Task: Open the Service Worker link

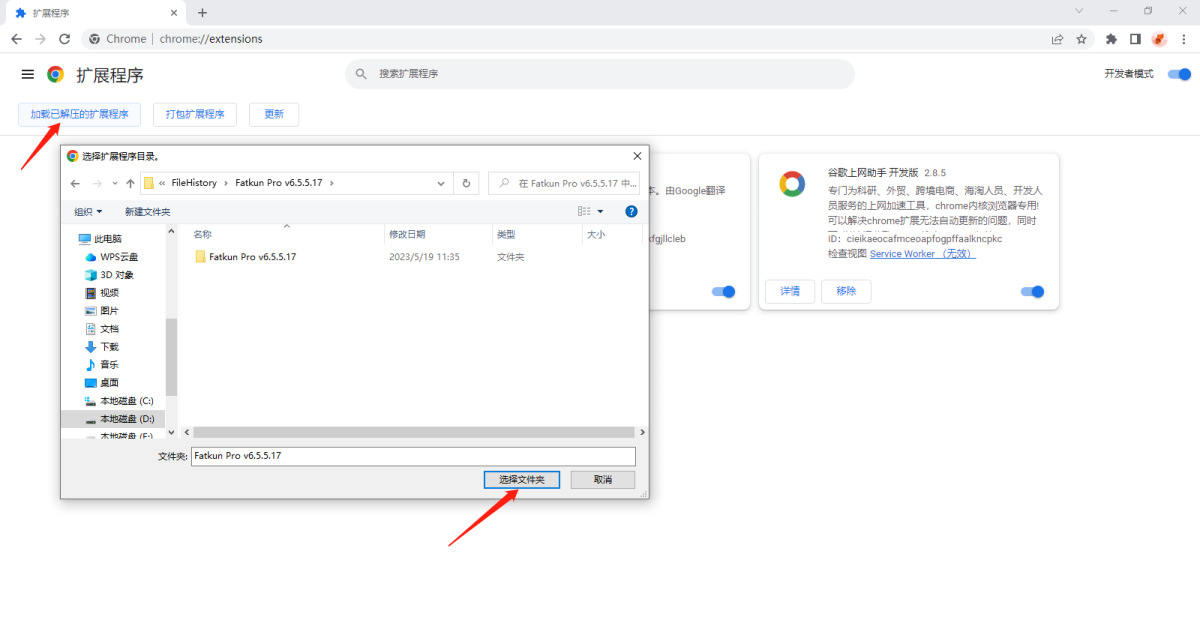Action: tap(922, 254)
